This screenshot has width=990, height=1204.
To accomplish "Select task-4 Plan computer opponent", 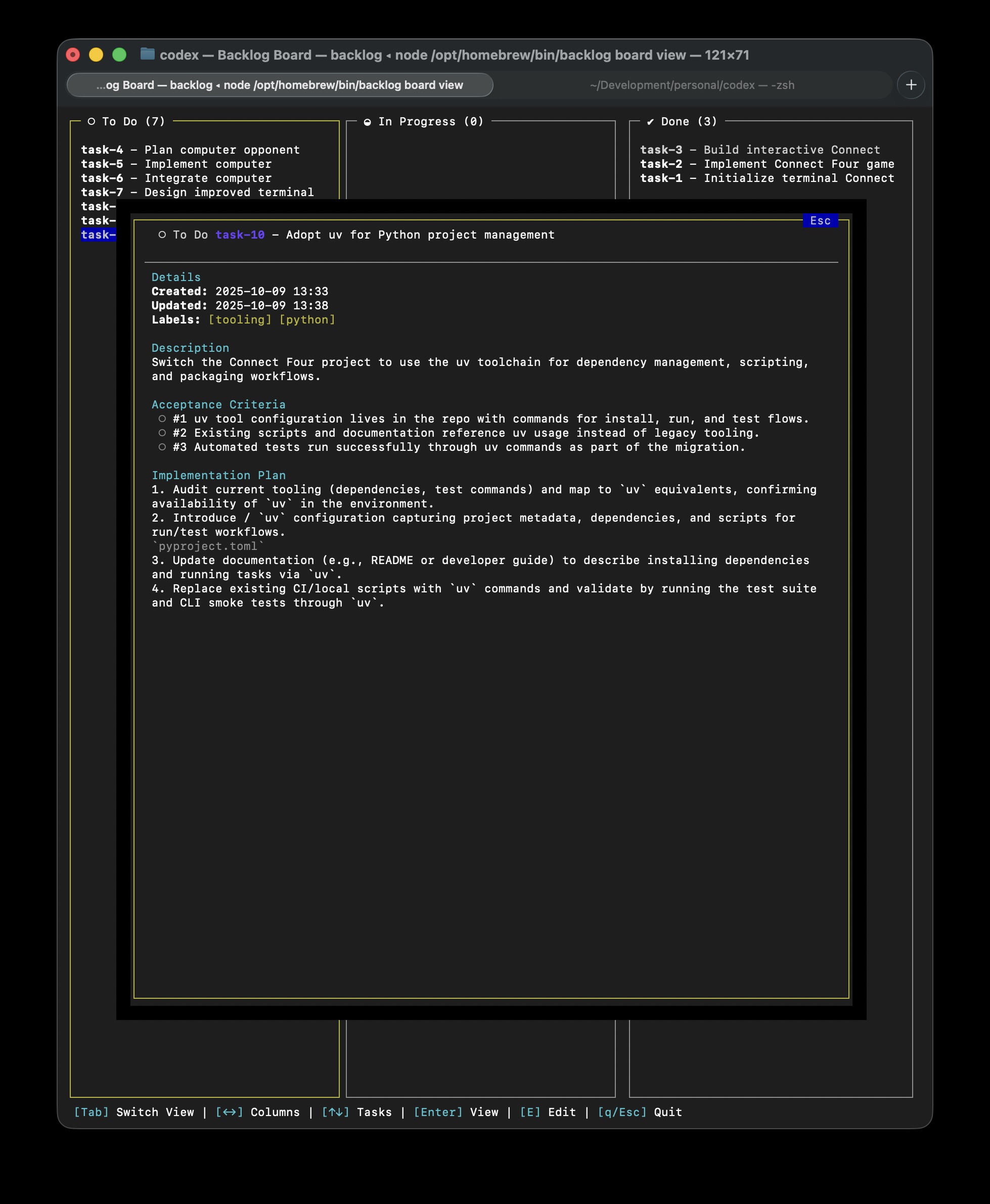I will 190,150.
